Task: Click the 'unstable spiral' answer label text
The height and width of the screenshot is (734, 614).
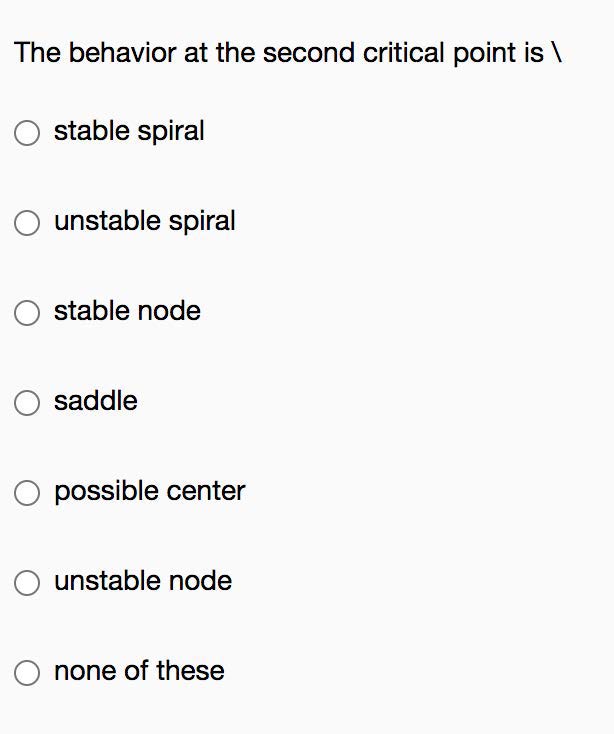Action: 145,221
